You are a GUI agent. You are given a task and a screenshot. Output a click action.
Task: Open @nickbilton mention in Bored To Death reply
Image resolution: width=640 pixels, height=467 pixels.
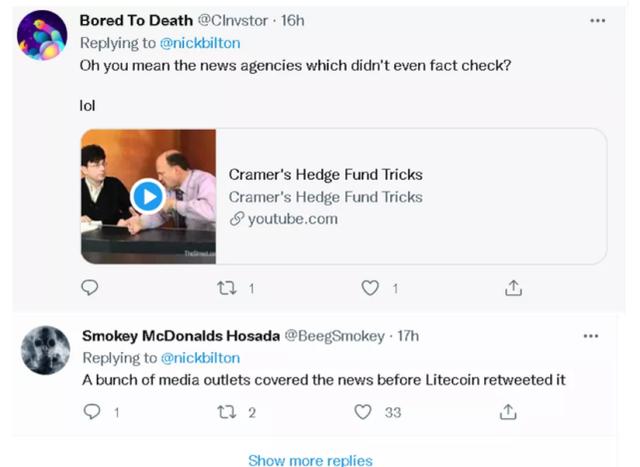(200, 43)
